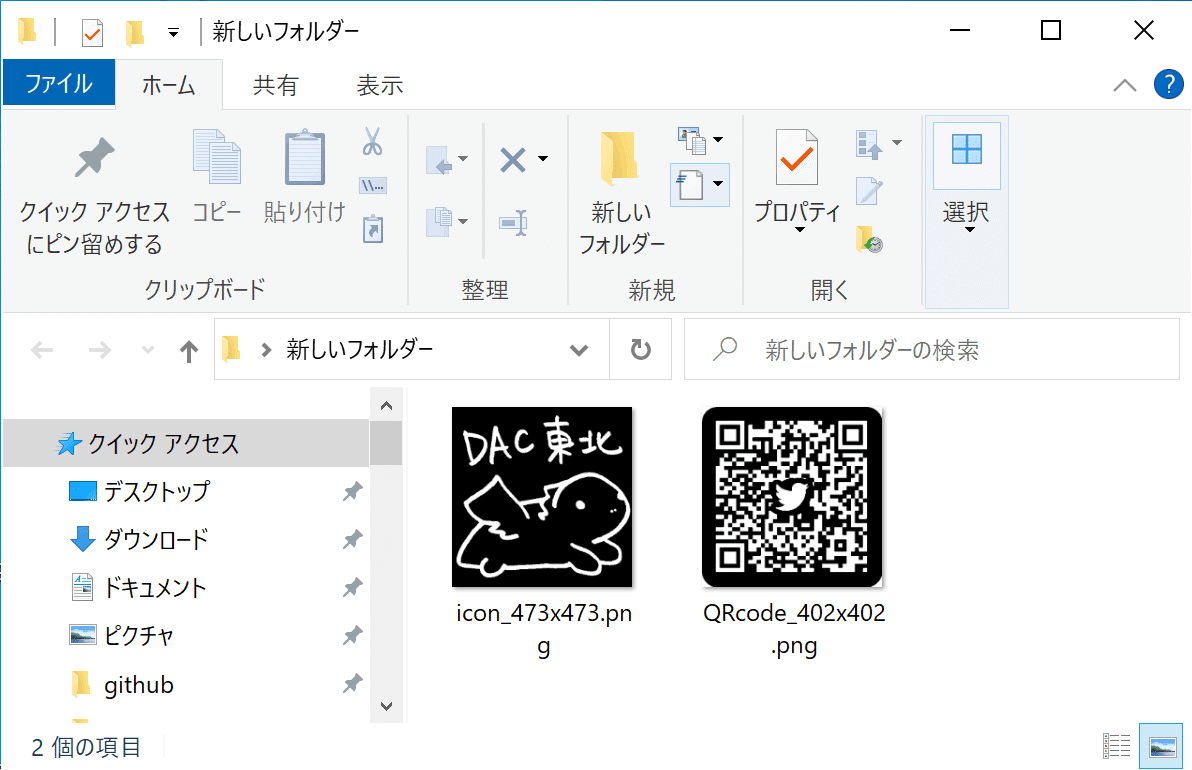Click the Delete X icon
This screenshot has height=770, width=1192.
(513, 160)
